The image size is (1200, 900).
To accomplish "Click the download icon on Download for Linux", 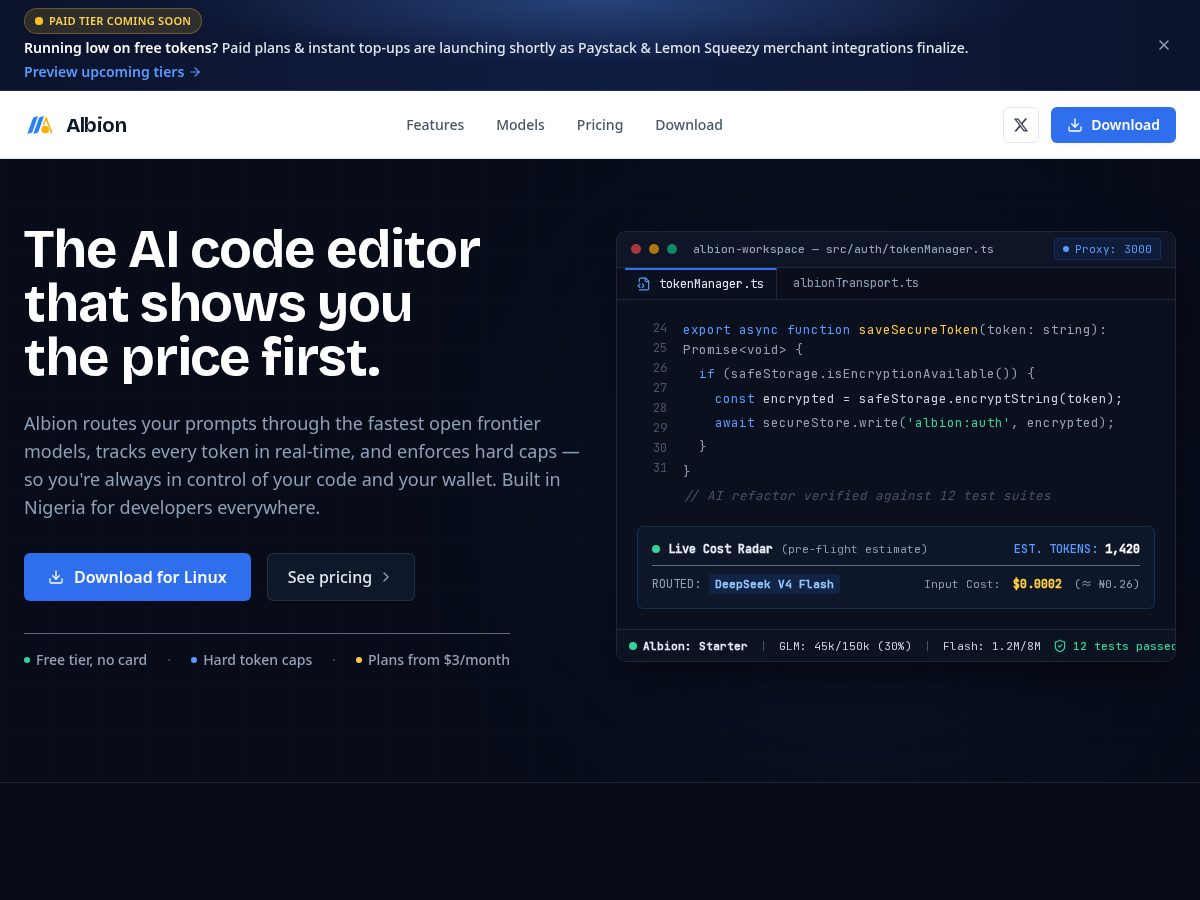I will pyautogui.click(x=56, y=577).
